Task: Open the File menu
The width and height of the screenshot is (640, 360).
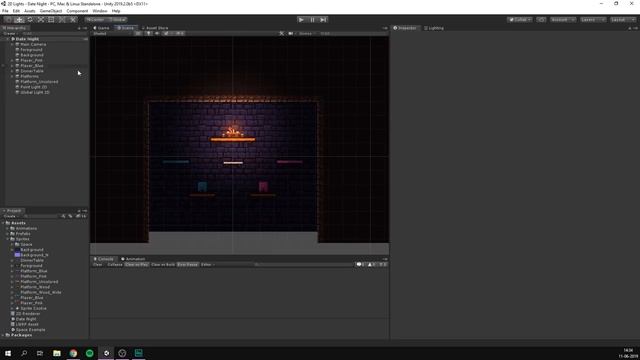Action: point(5,11)
